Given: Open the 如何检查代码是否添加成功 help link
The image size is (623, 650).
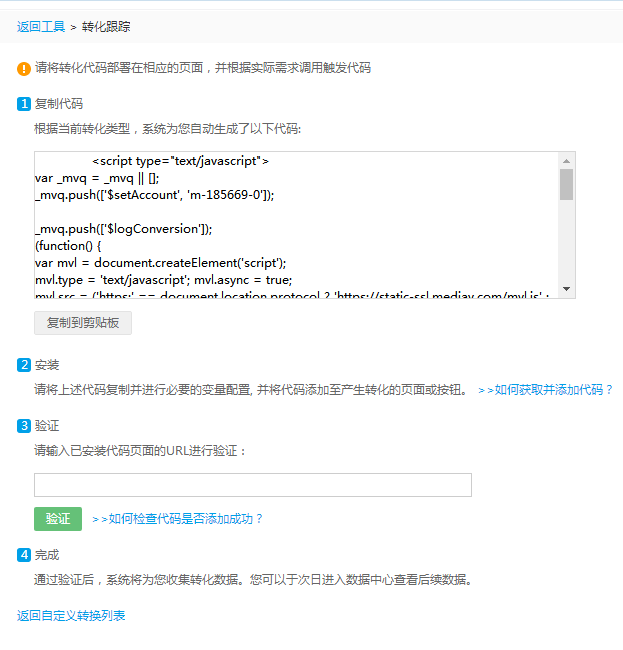Looking at the screenshot, I should (177, 519).
